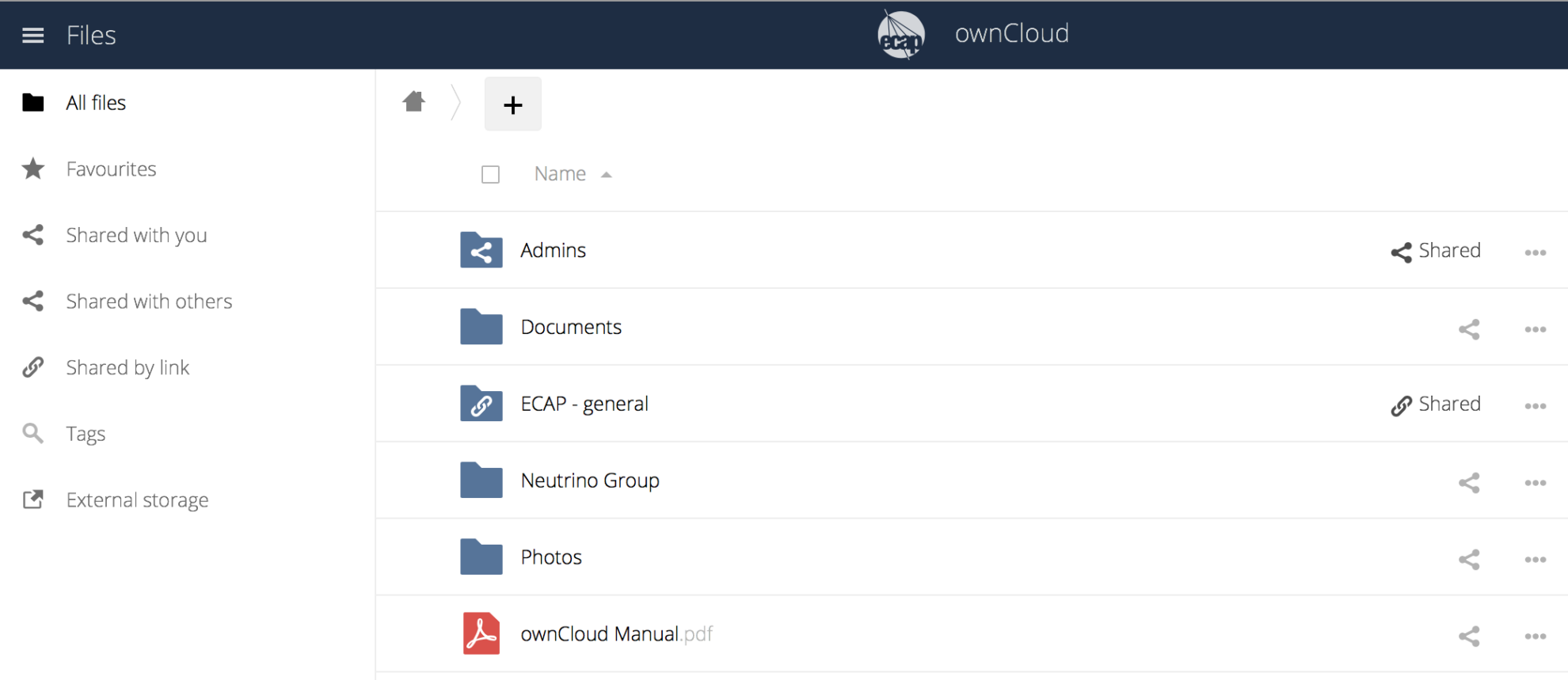1568x680 pixels.
Task: Sort files by Name column
Action: pos(560,174)
